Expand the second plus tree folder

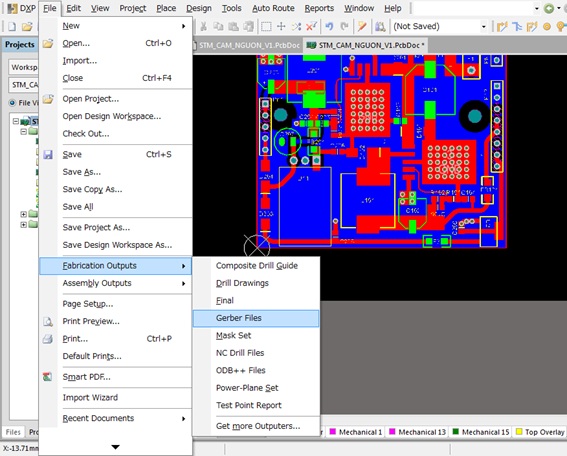(x=24, y=225)
